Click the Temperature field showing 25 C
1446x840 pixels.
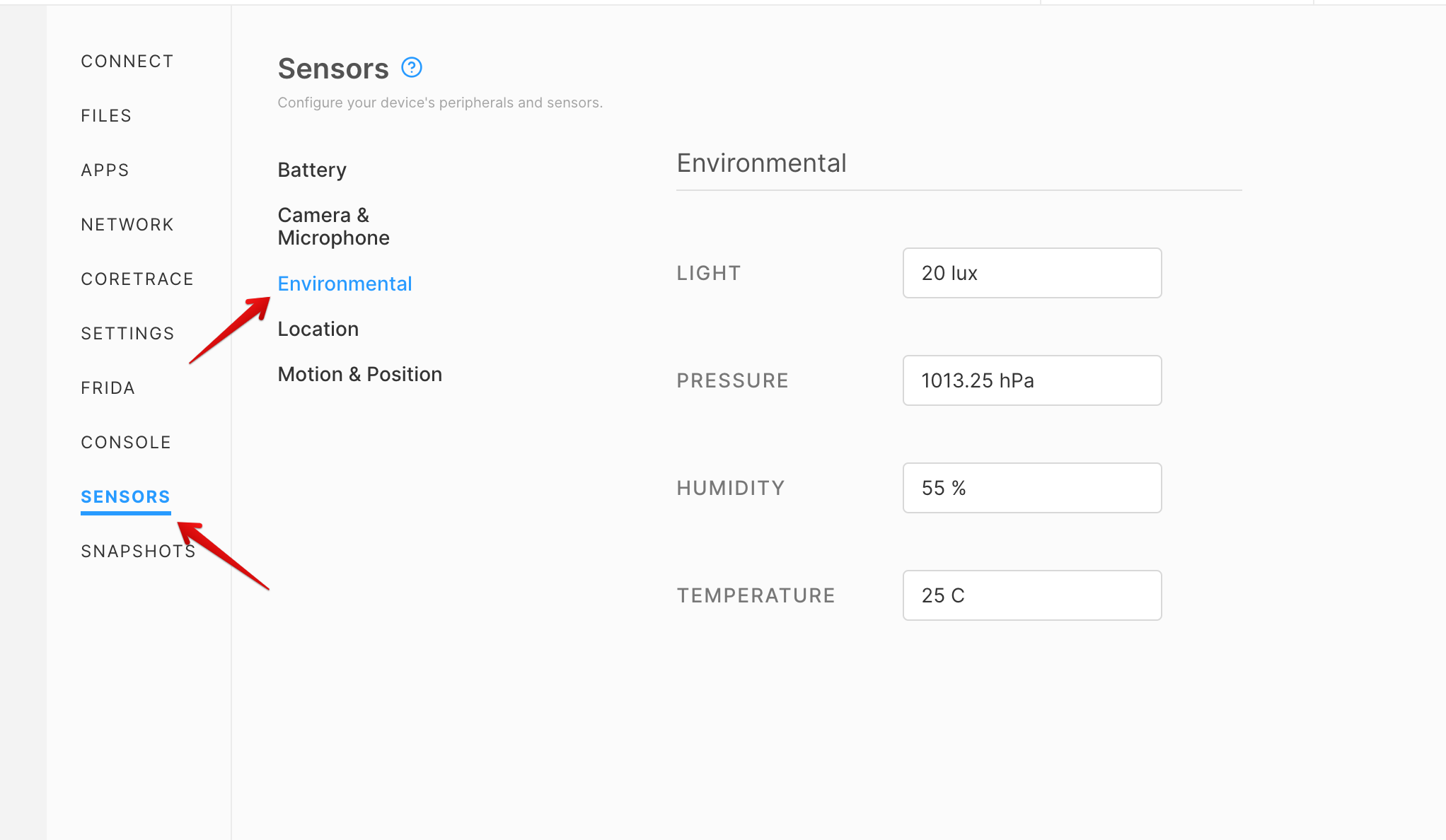pyautogui.click(x=1032, y=595)
